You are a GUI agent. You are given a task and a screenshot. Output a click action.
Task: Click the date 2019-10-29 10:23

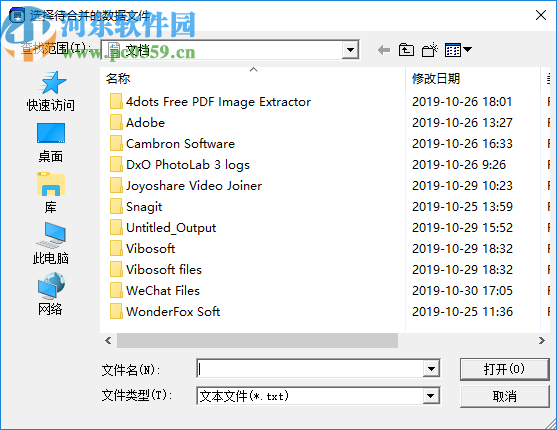click(x=462, y=186)
